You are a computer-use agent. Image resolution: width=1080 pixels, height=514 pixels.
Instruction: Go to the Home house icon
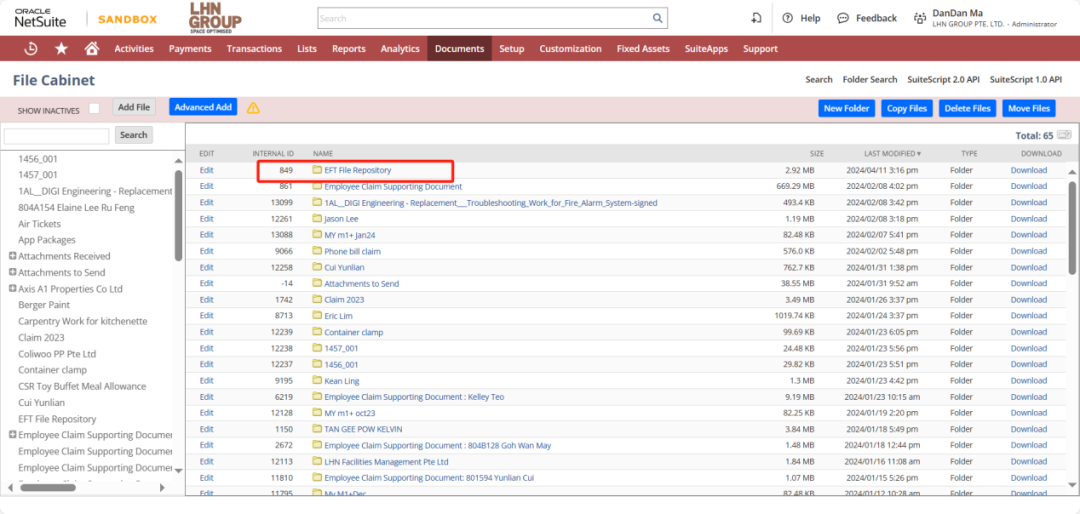tap(91, 48)
